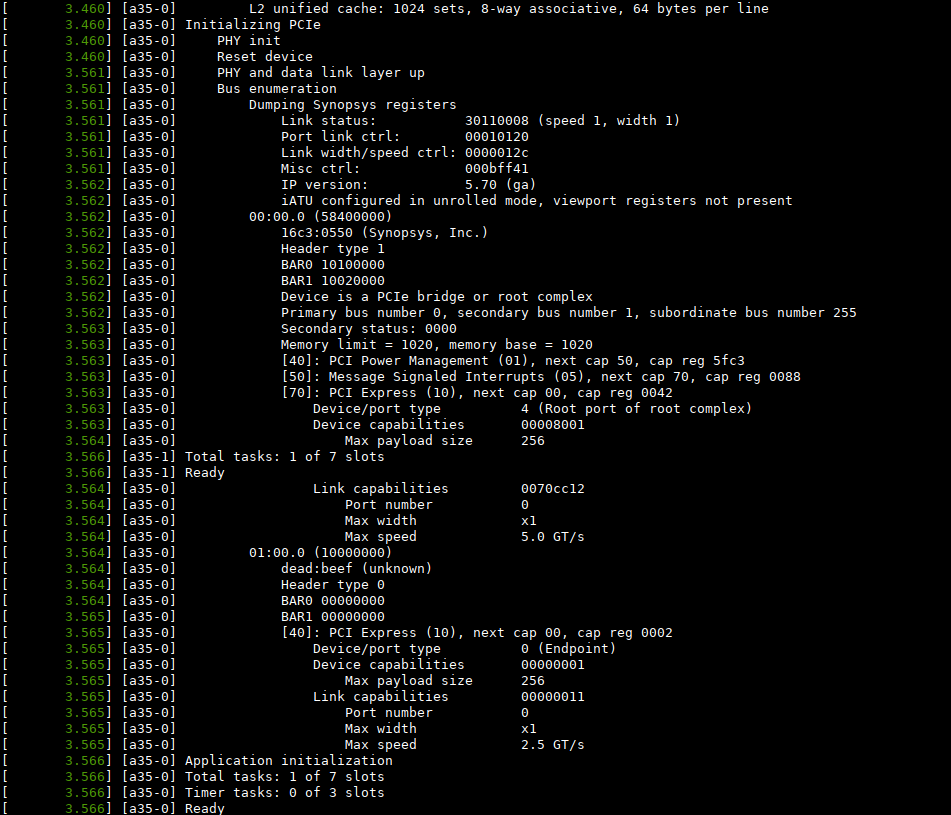Viewport: 951px width, 815px height.
Task: Click the 'Reset device' log entry
Action: [x=264, y=56]
